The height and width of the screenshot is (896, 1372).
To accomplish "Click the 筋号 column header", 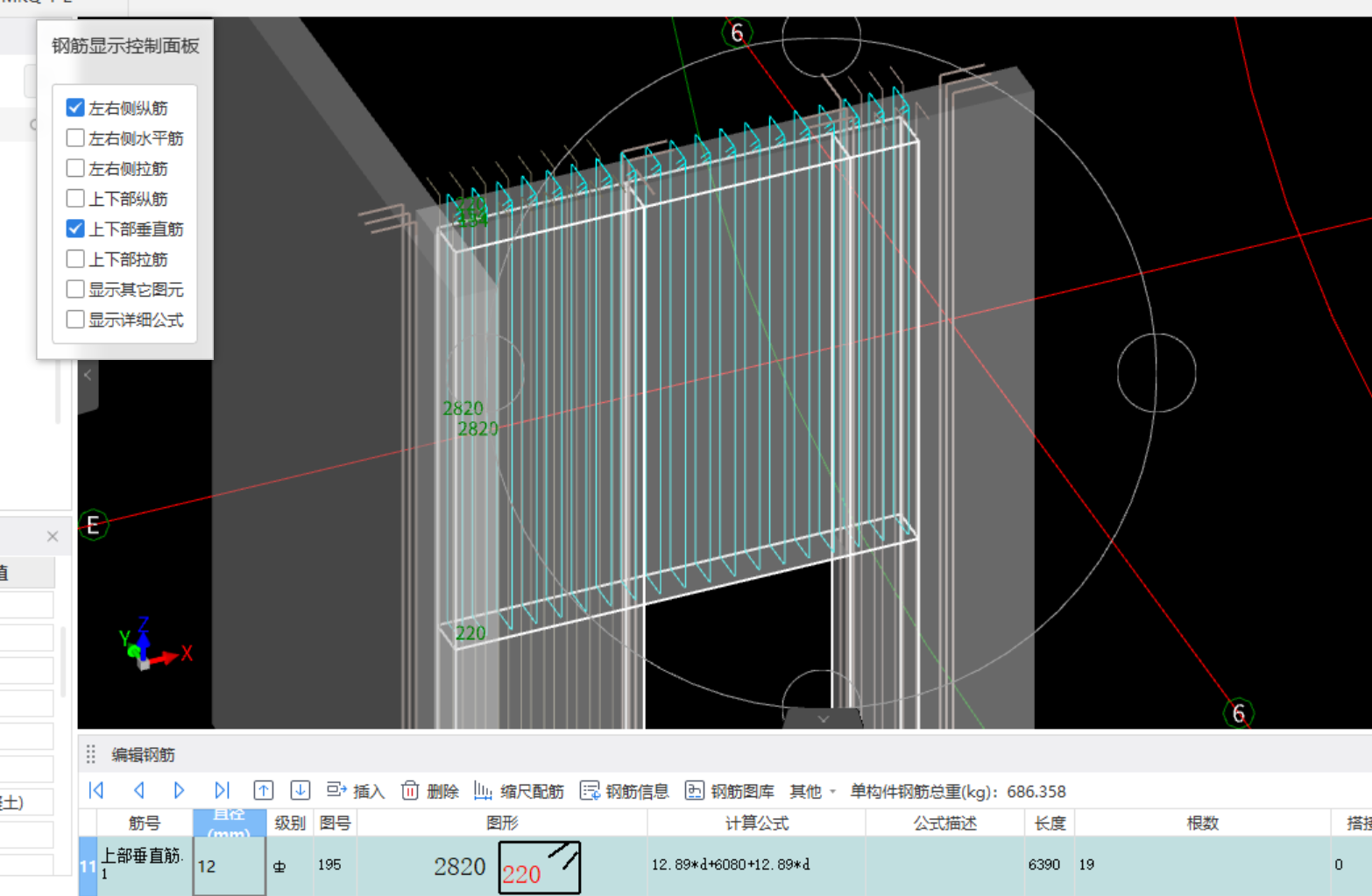I will tap(145, 823).
